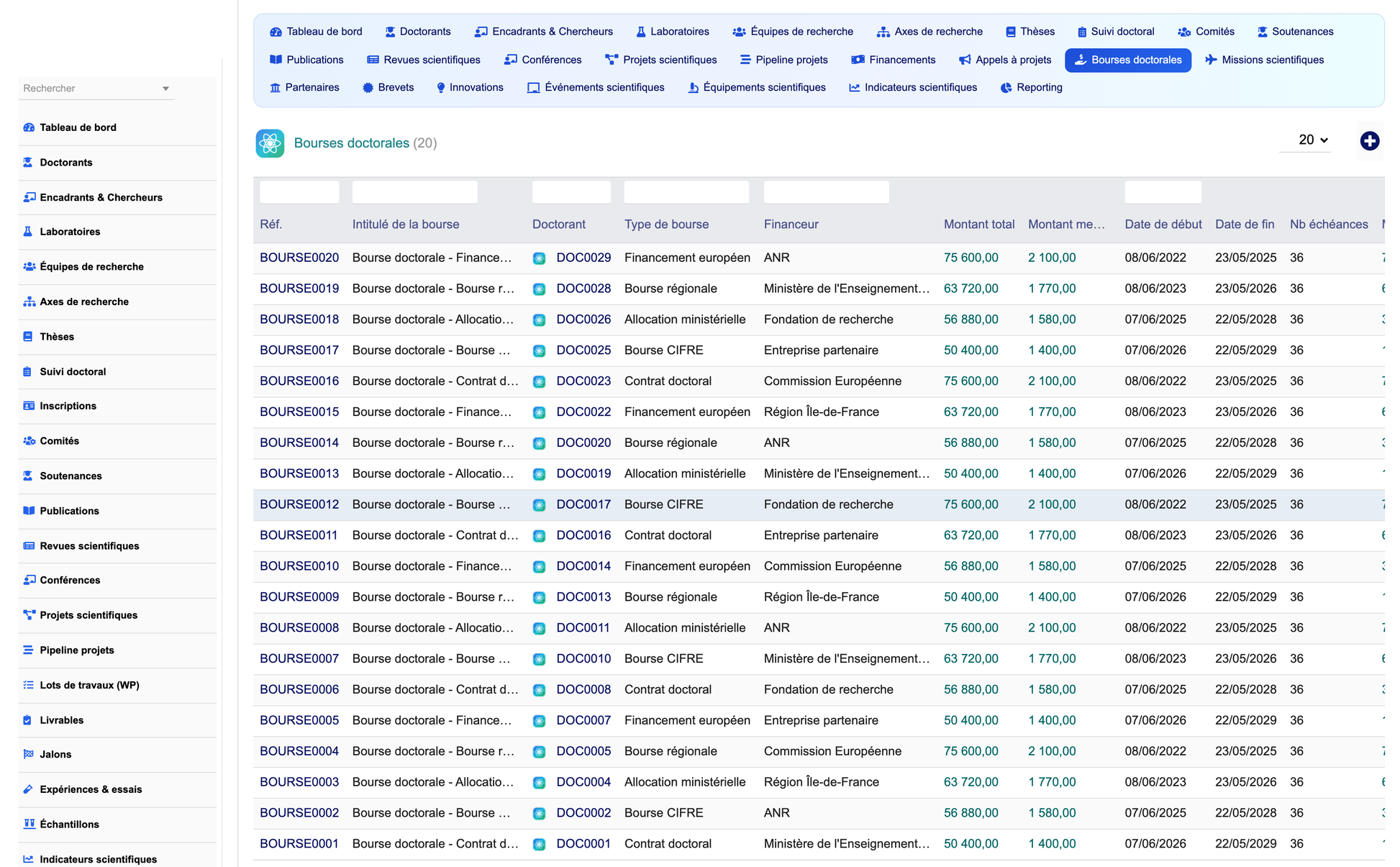Click the Innovations lightbulb icon in top nav

tap(441, 88)
